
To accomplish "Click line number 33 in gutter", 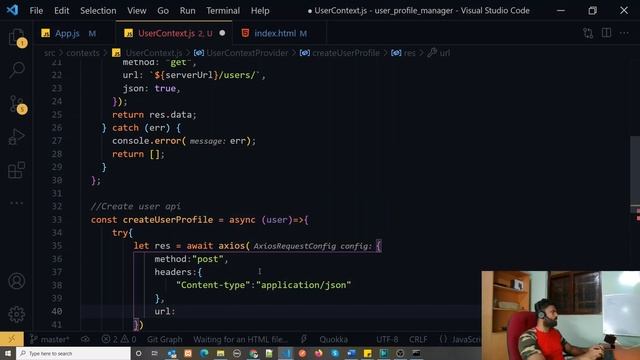I will (57, 220).
